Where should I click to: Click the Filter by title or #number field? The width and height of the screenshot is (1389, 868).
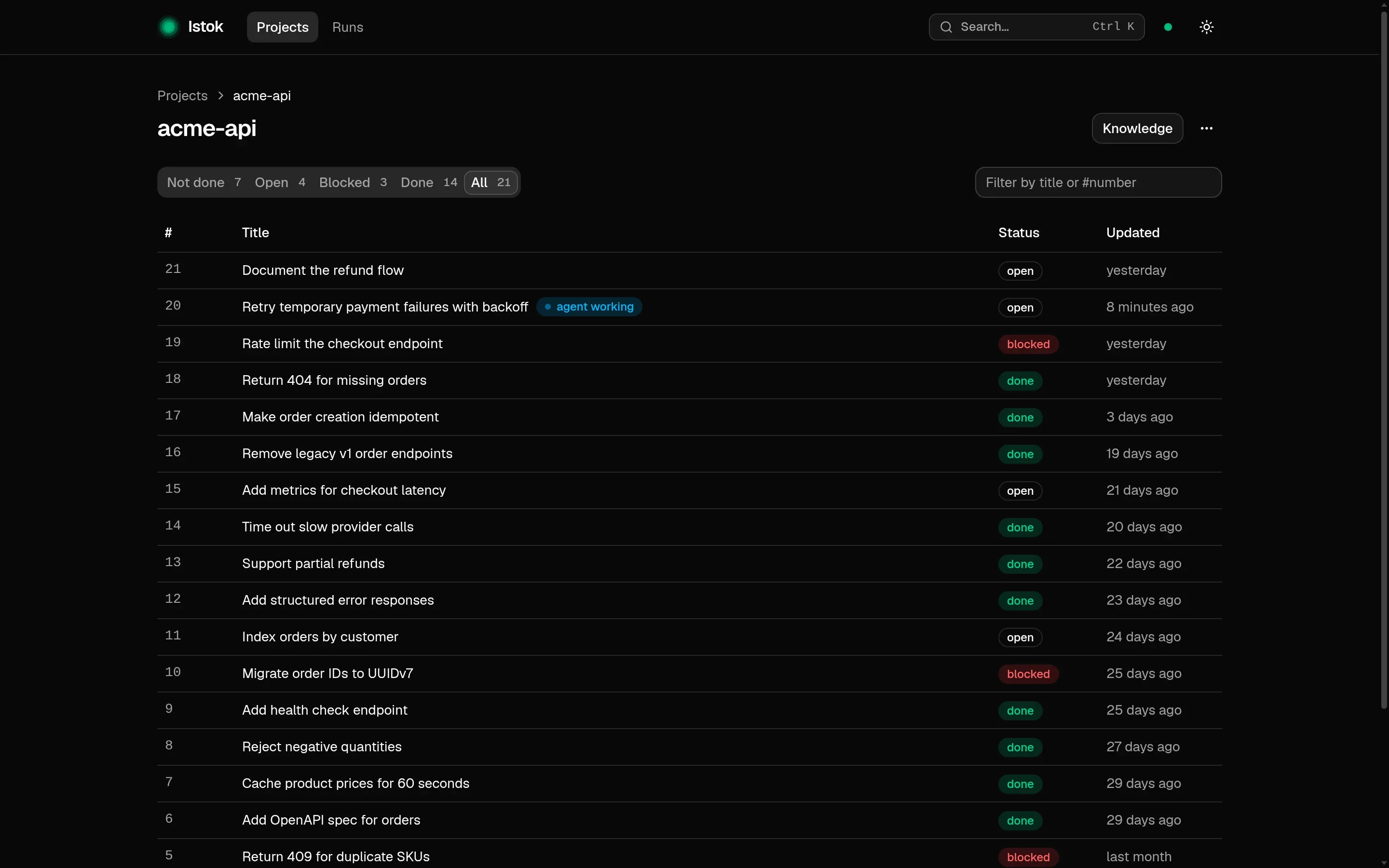coord(1098,182)
